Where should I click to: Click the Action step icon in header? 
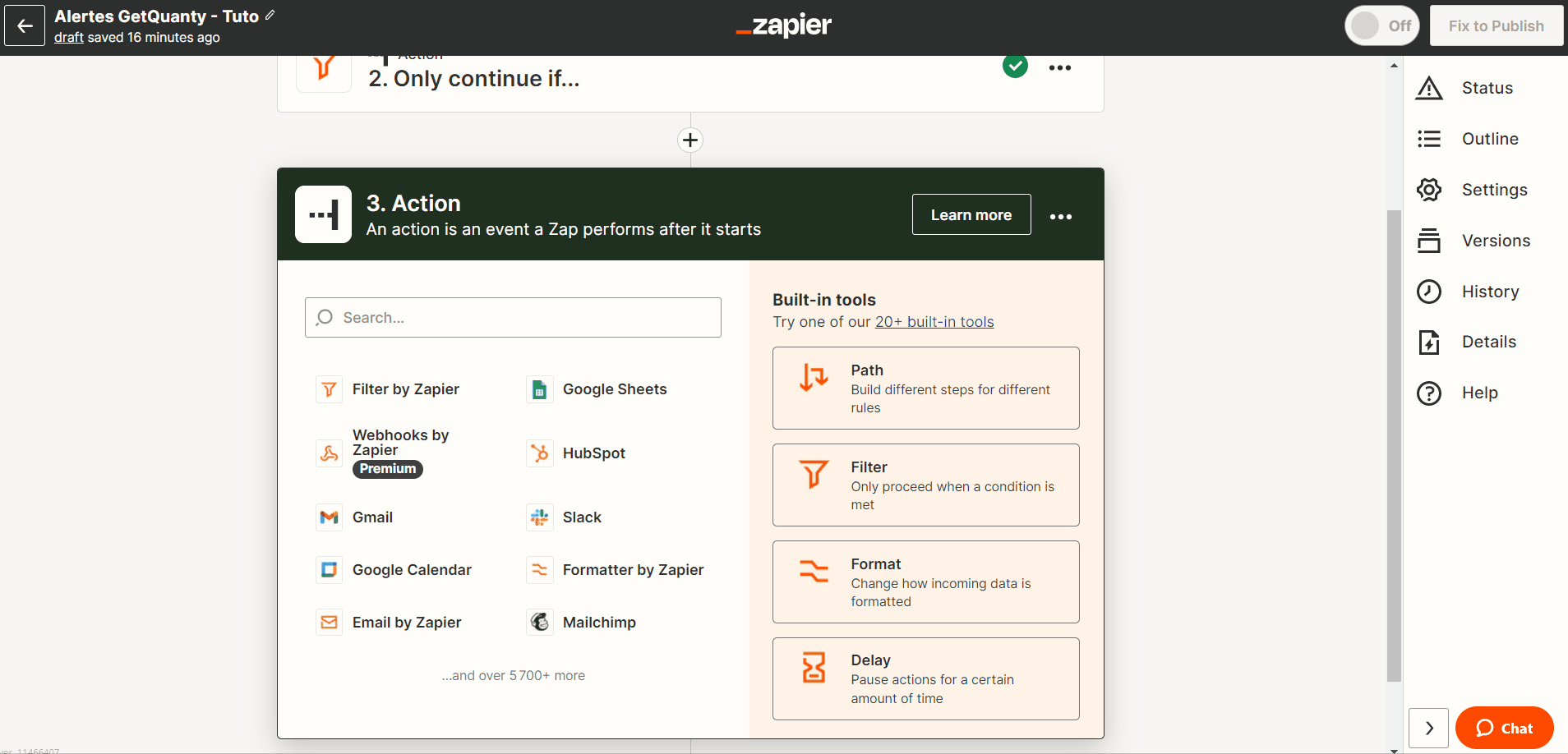(x=324, y=214)
